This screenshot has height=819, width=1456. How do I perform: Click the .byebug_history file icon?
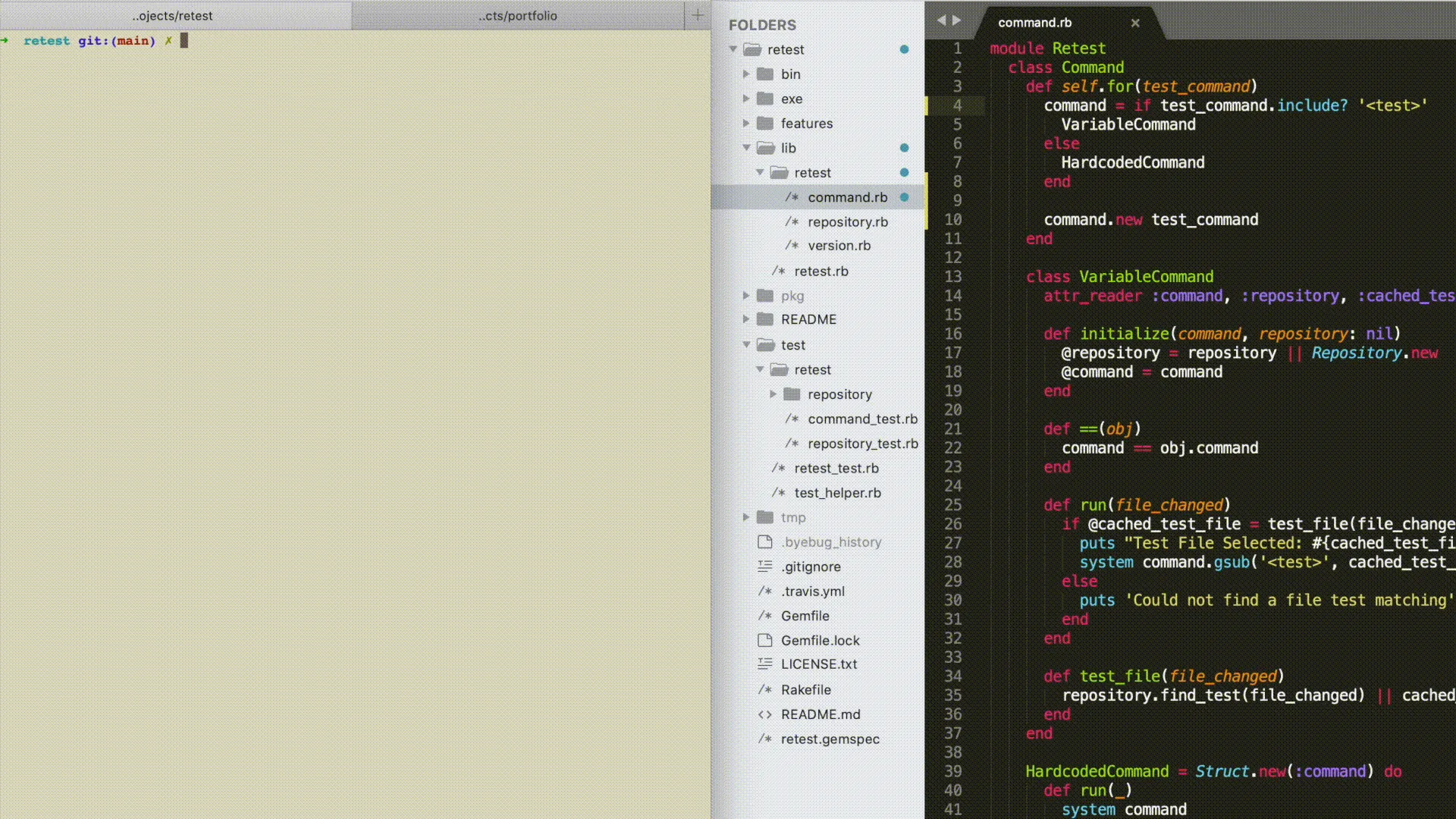click(x=765, y=541)
